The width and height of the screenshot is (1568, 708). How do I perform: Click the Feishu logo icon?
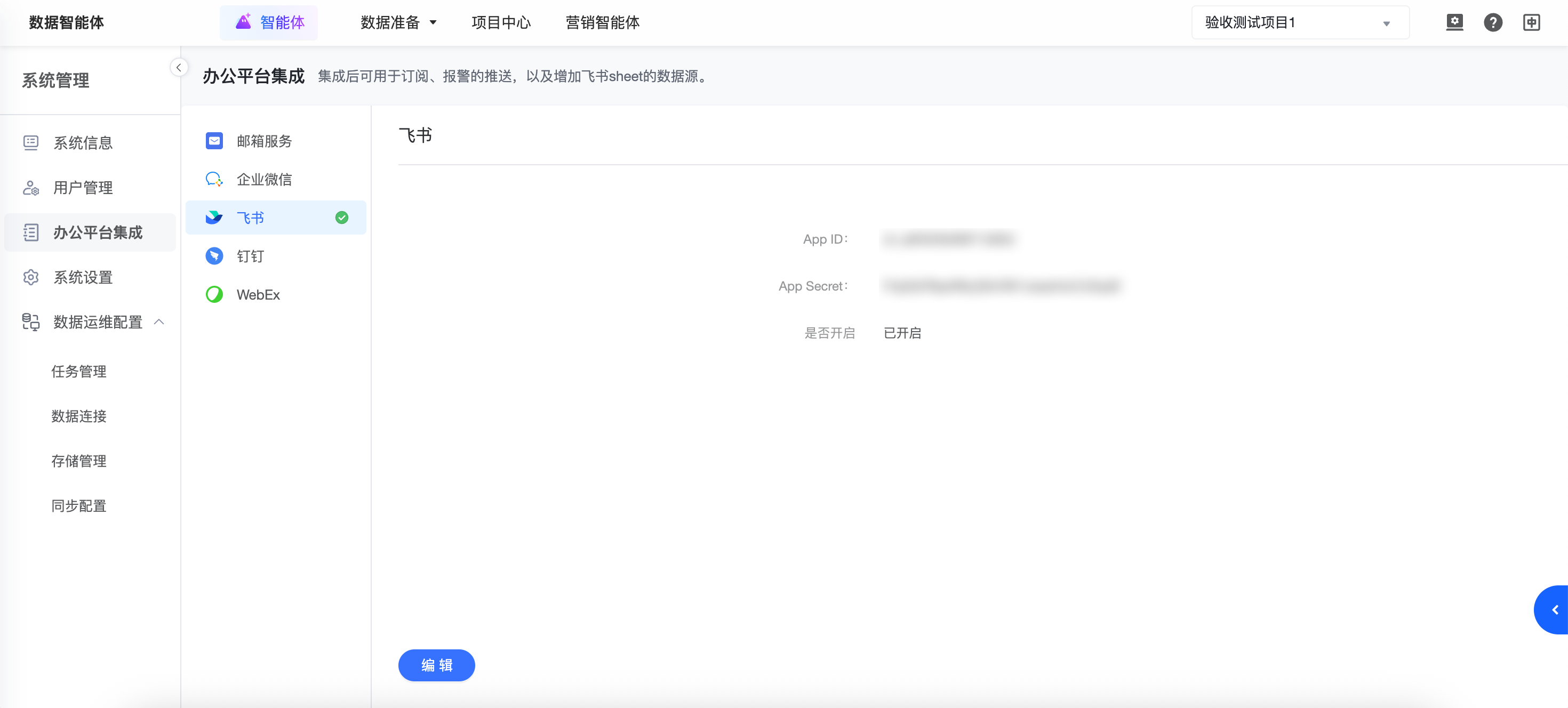[x=214, y=218]
